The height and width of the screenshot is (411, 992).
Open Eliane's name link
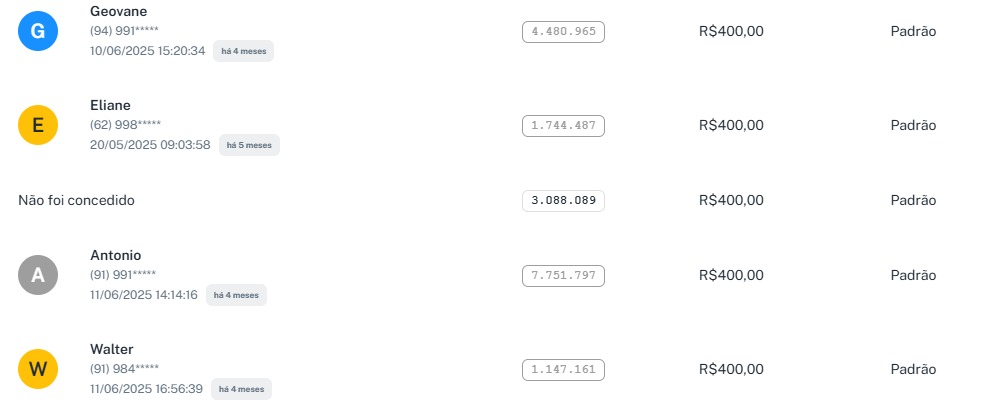pos(110,105)
